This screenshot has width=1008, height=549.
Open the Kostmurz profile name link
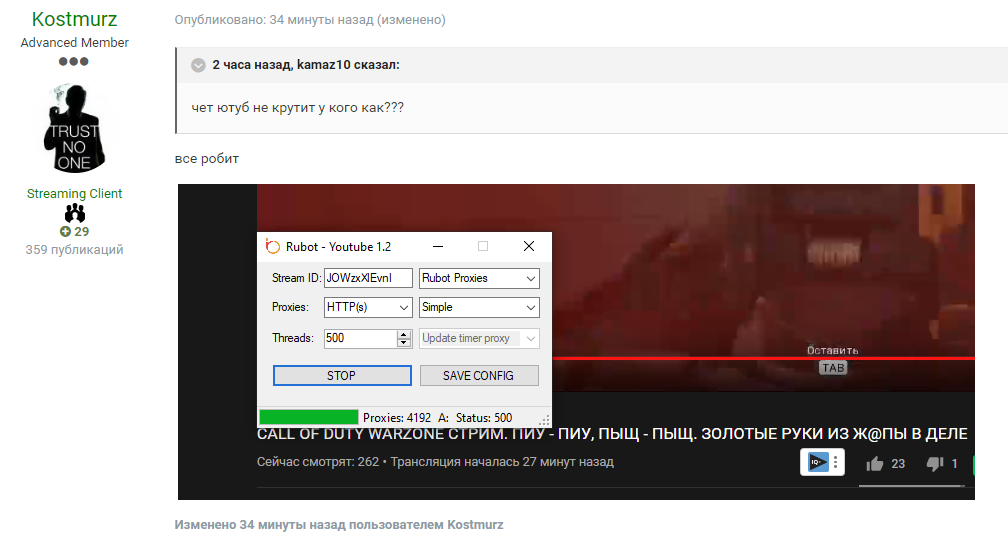pyautogui.click(x=74, y=20)
